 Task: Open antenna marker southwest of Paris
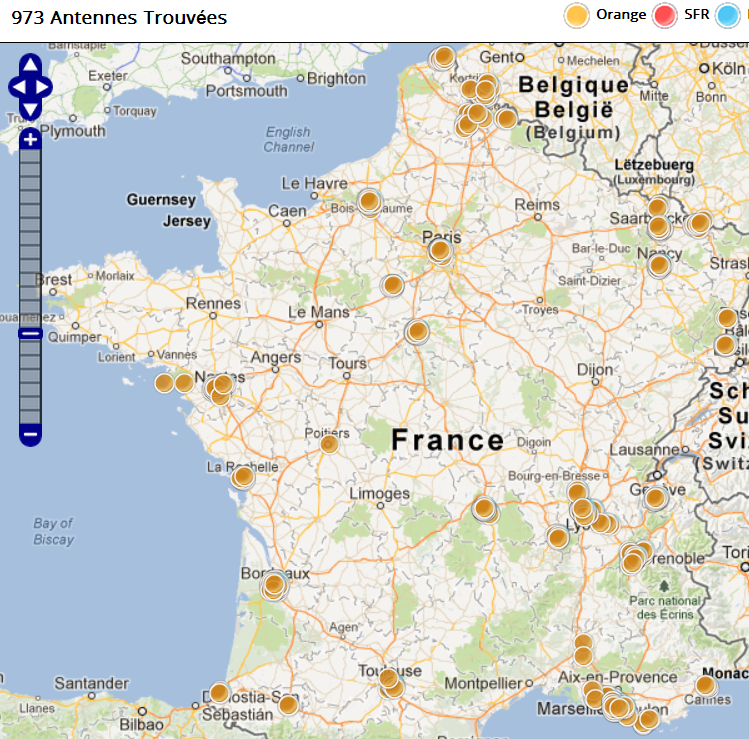392,285
